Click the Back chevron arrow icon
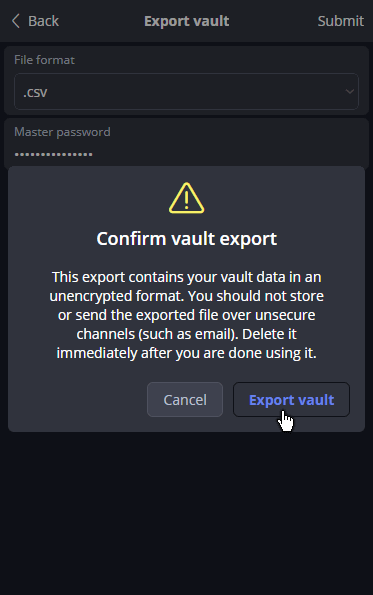 16,21
